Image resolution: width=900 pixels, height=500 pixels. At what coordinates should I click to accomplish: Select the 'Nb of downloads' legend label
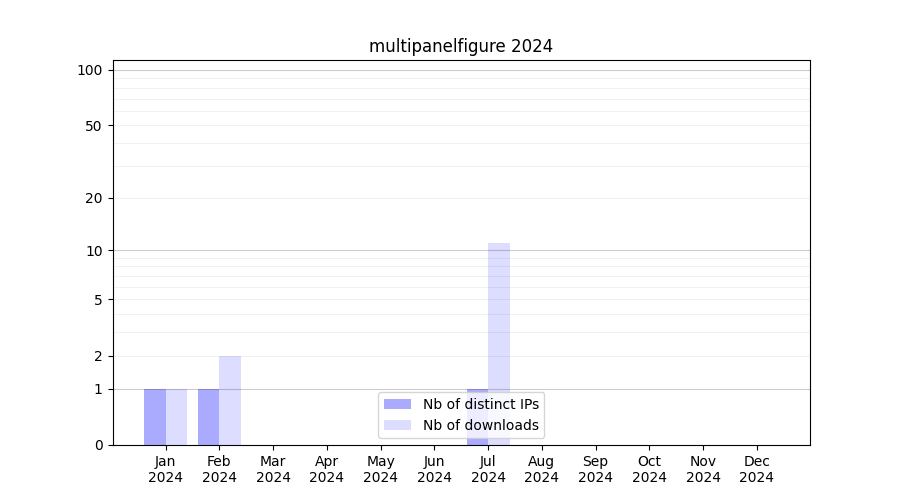pos(481,425)
